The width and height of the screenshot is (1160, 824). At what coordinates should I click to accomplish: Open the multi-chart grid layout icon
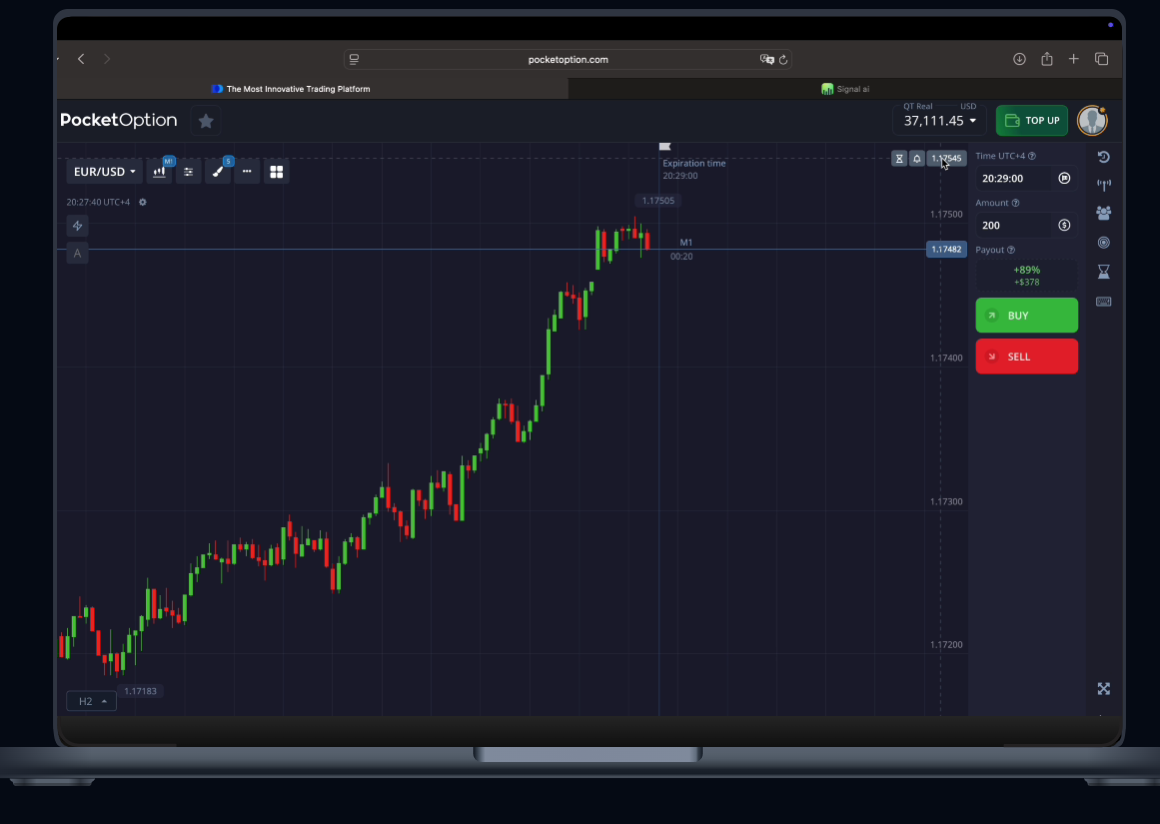pyautogui.click(x=277, y=172)
